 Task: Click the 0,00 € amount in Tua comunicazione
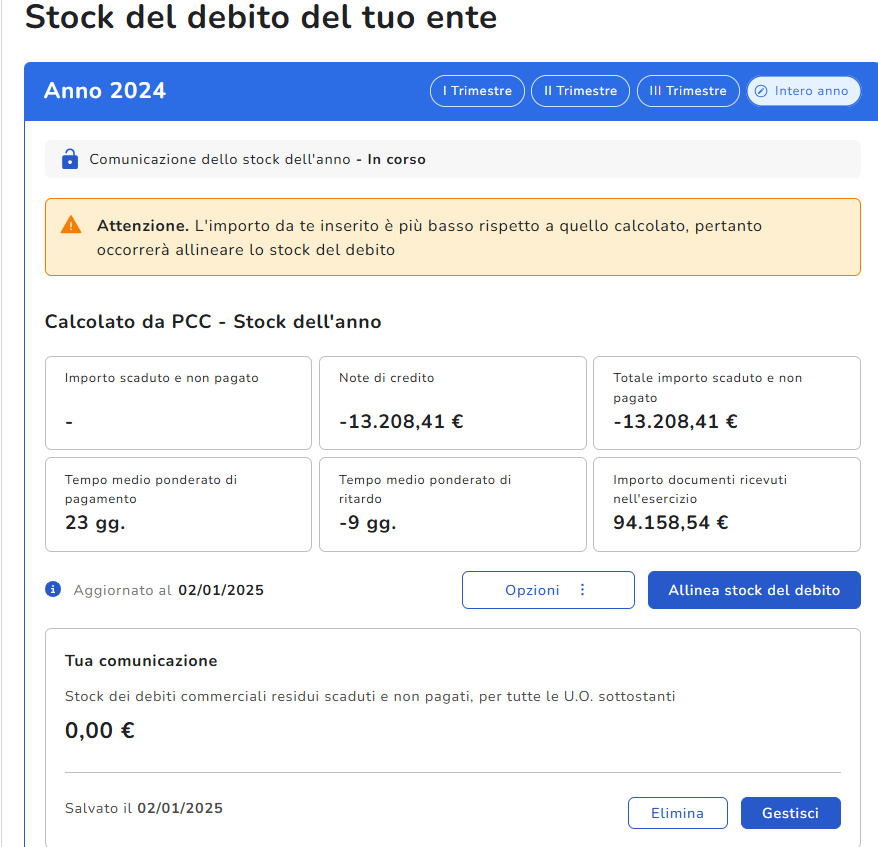point(100,731)
